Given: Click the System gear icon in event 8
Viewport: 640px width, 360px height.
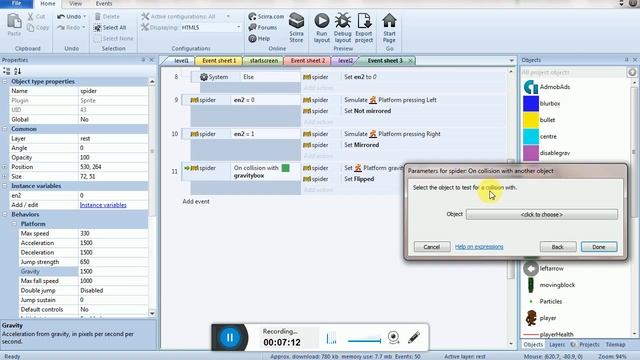Looking at the screenshot, I should 204,77.
